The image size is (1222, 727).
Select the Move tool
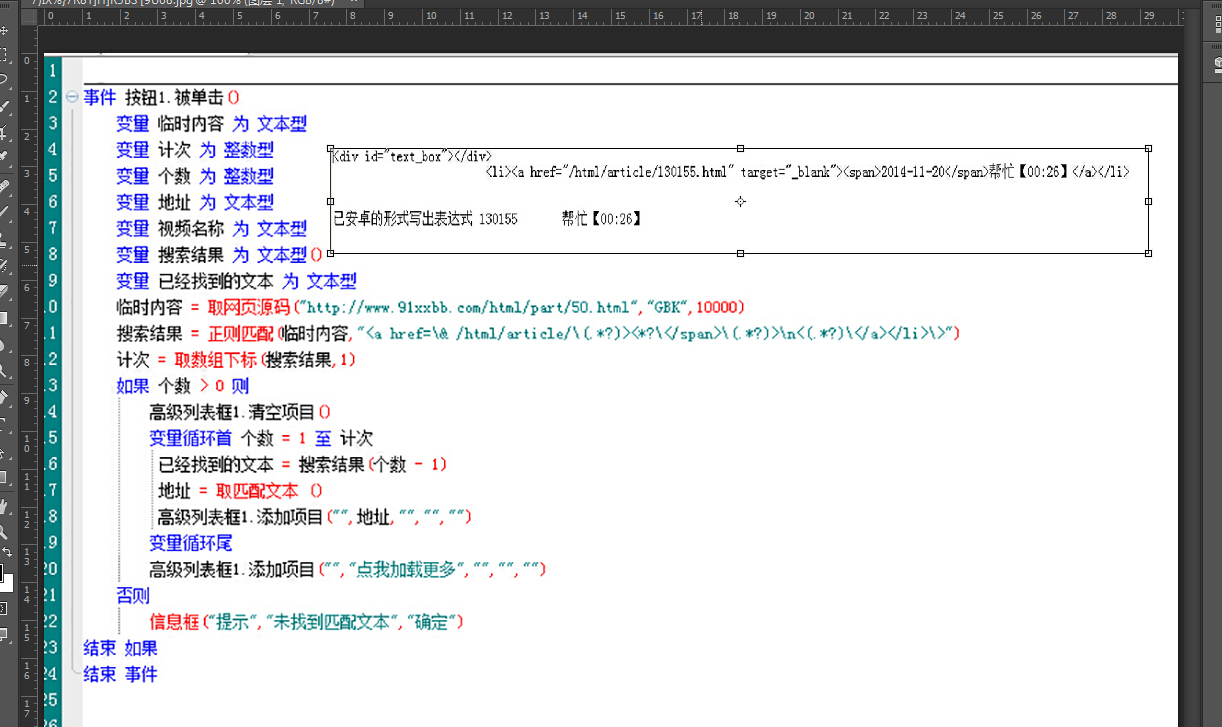coord(4,30)
